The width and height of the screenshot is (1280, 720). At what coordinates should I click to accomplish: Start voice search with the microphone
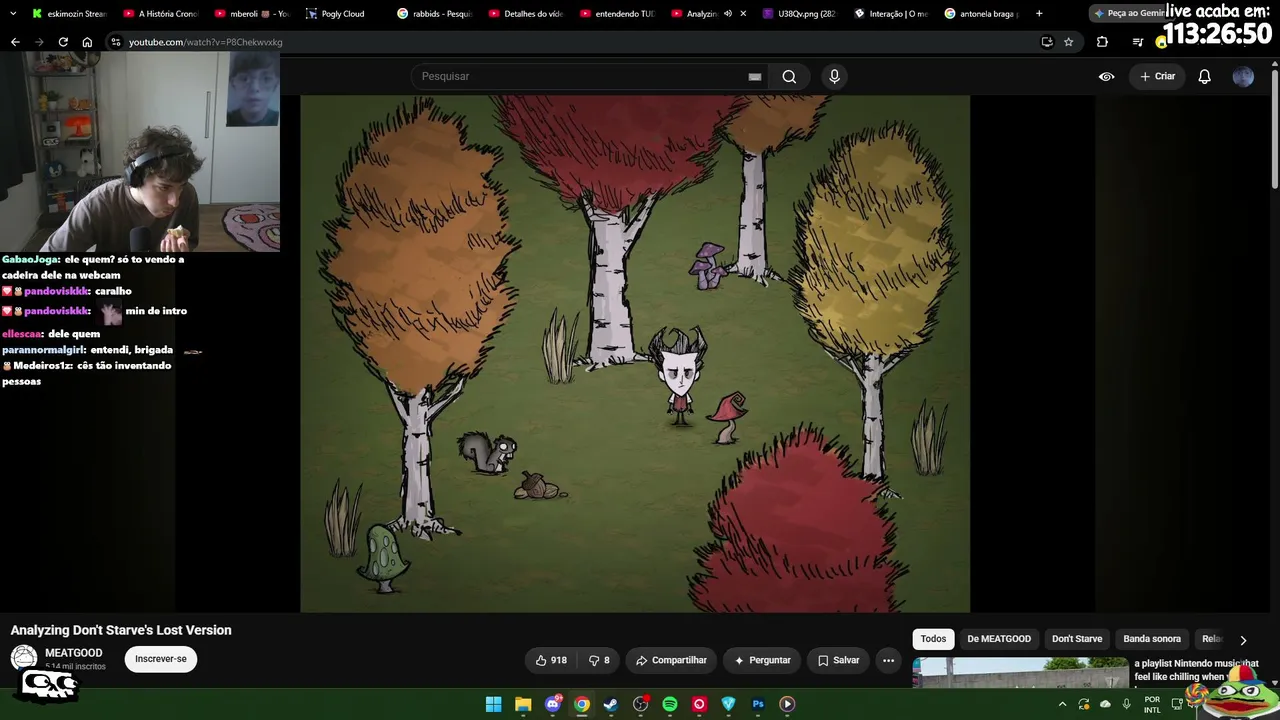pyautogui.click(x=834, y=76)
